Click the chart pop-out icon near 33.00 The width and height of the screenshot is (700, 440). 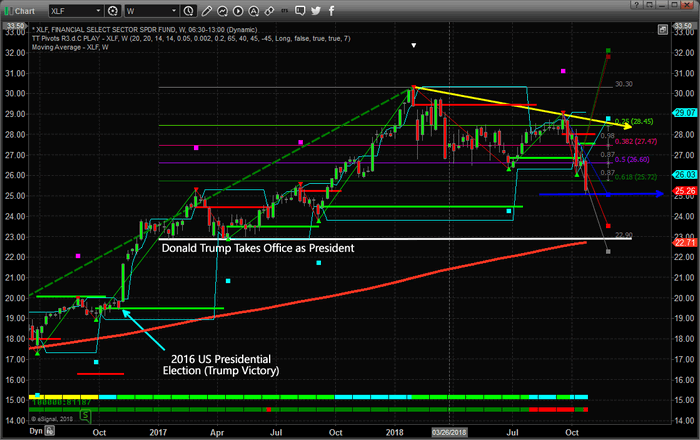click(x=662, y=30)
